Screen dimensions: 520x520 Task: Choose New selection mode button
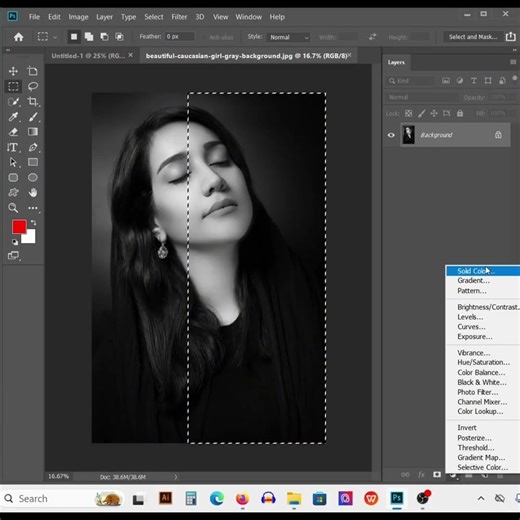pyautogui.click(x=74, y=37)
